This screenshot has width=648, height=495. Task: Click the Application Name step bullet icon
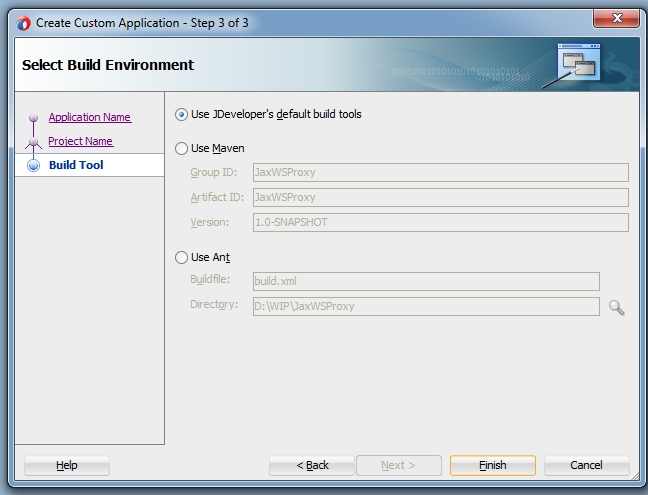pos(33,118)
